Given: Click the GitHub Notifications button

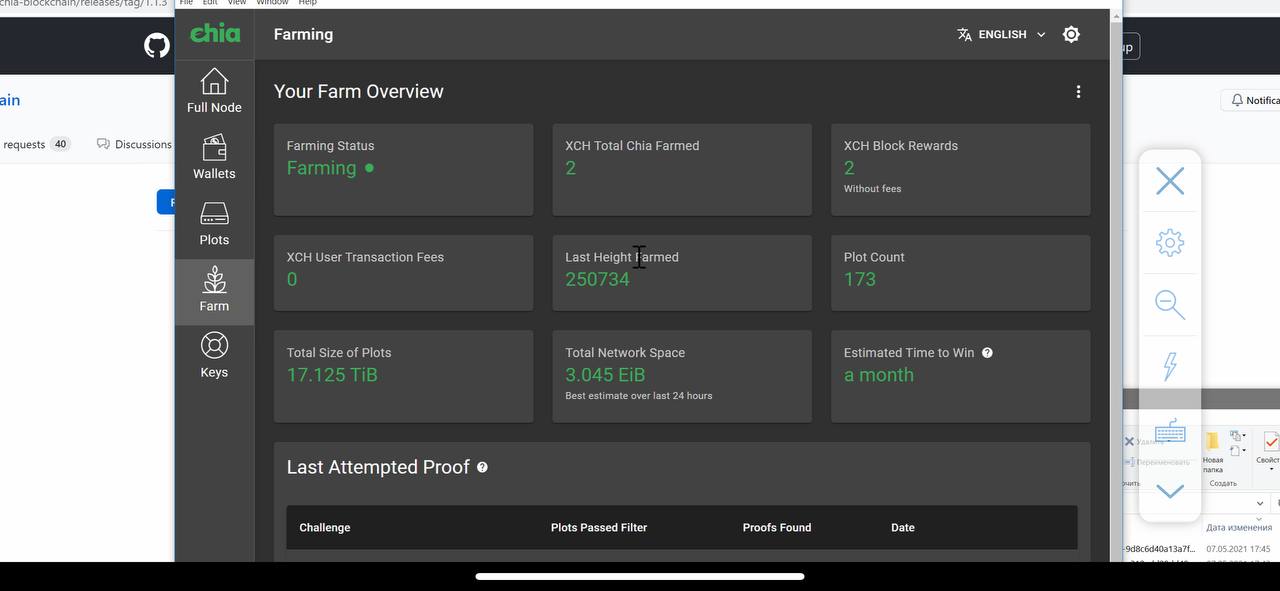Looking at the screenshot, I should [x=1254, y=100].
